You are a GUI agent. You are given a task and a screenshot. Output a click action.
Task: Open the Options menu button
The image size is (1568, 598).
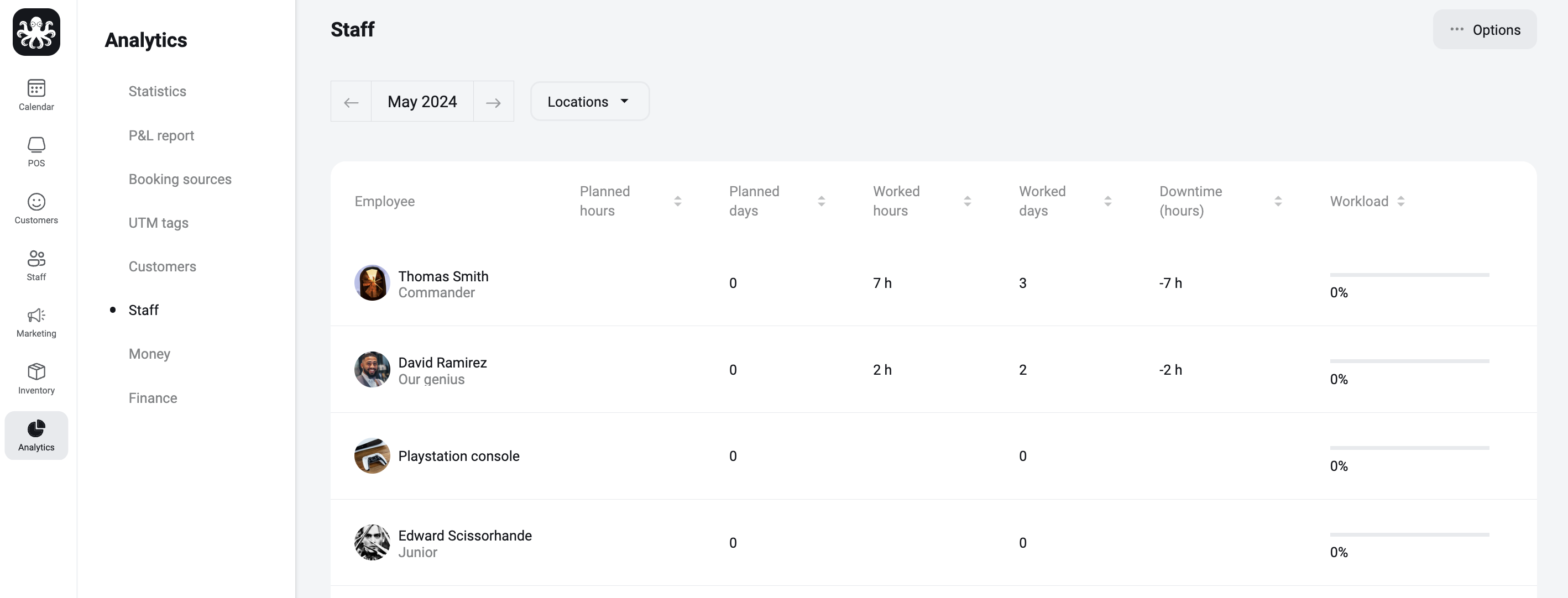1484,29
